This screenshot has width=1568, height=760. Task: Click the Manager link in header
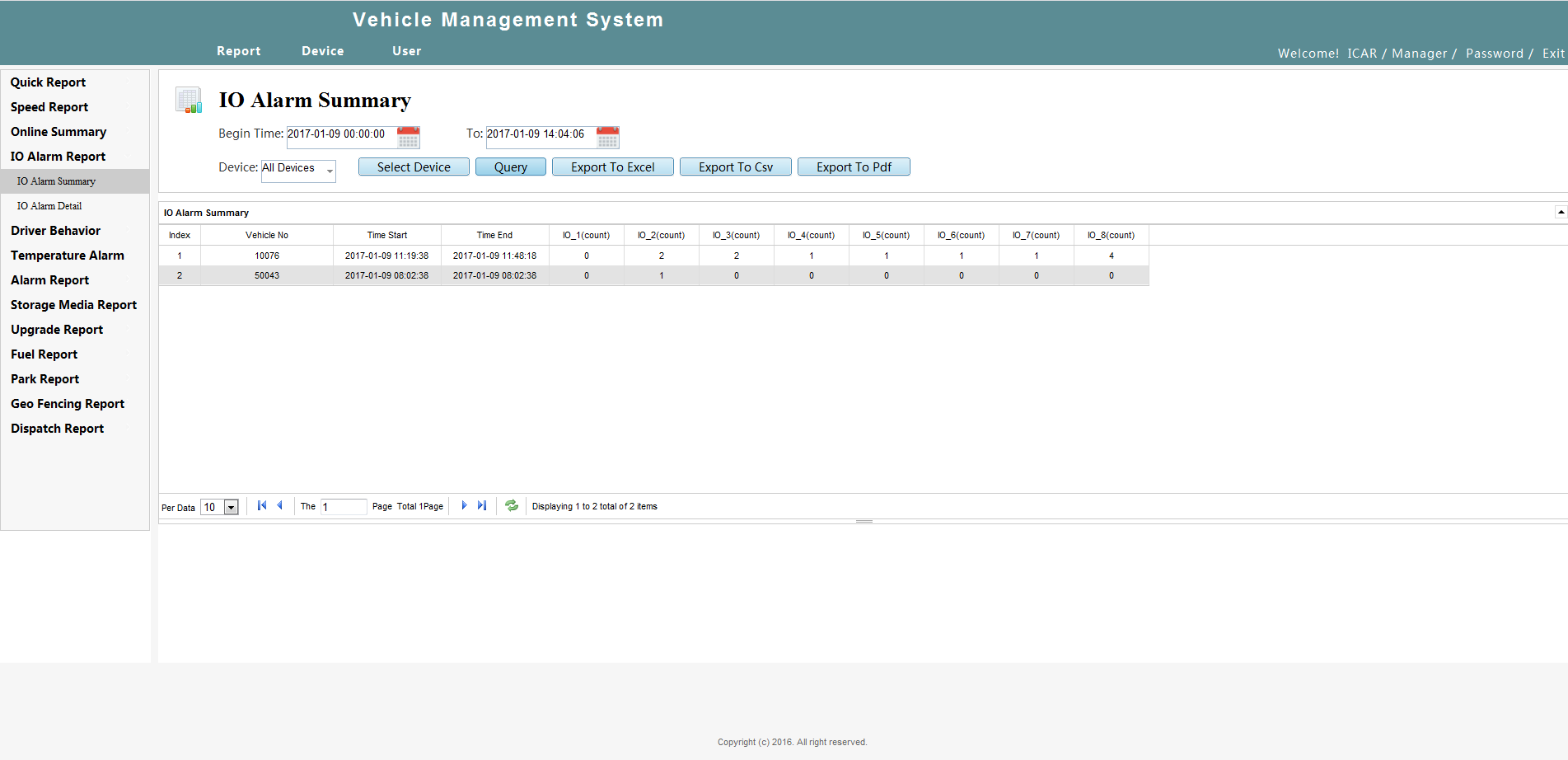pyautogui.click(x=1419, y=54)
